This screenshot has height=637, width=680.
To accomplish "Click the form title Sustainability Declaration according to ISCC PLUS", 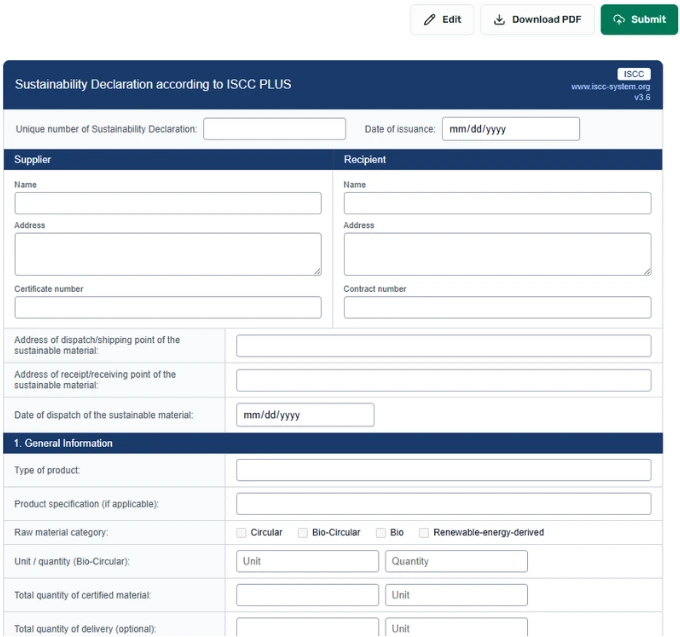I will pos(153,84).
